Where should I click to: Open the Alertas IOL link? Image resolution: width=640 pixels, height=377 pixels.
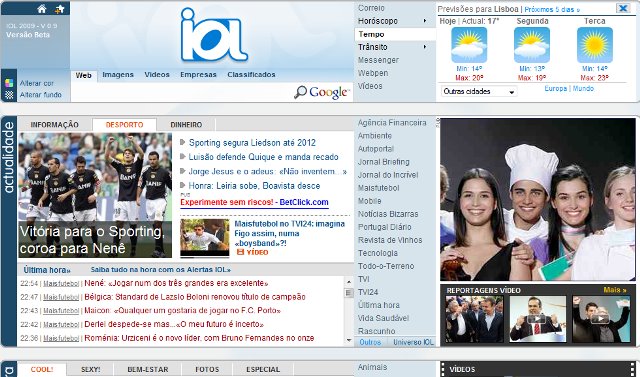160,270
